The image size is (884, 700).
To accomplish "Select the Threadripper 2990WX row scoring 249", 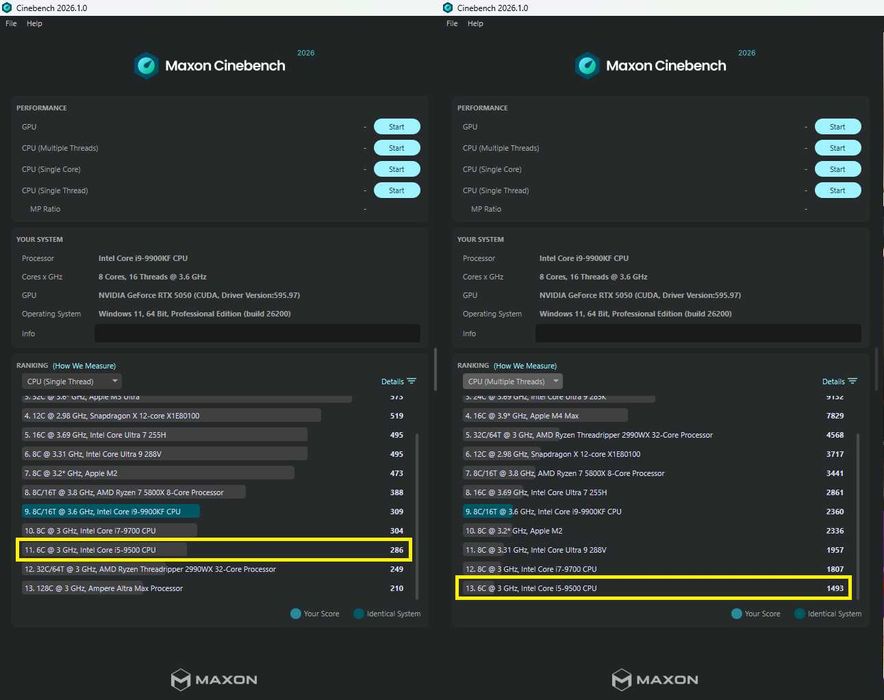I will tap(215, 569).
